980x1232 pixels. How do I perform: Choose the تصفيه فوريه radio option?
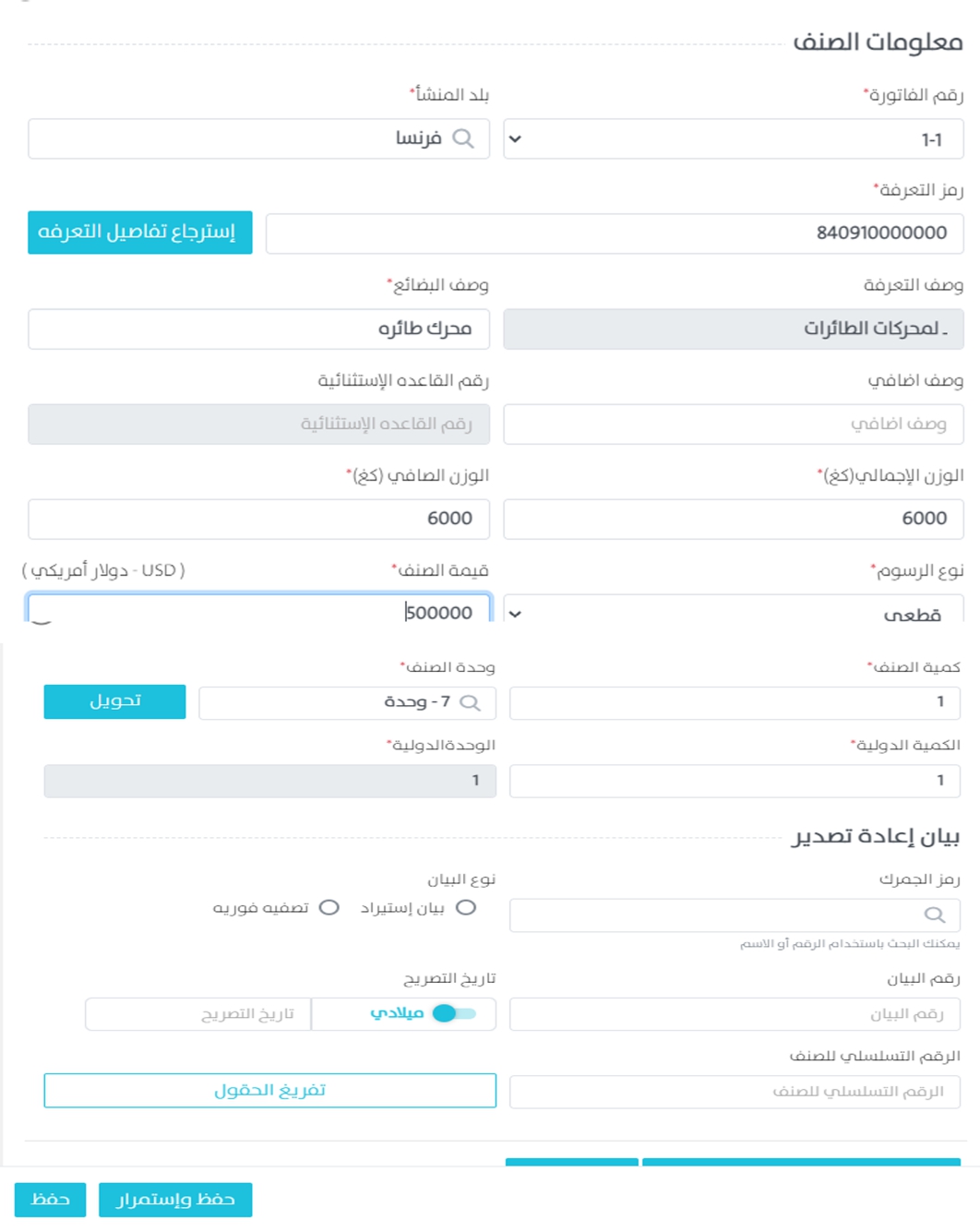(x=329, y=908)
